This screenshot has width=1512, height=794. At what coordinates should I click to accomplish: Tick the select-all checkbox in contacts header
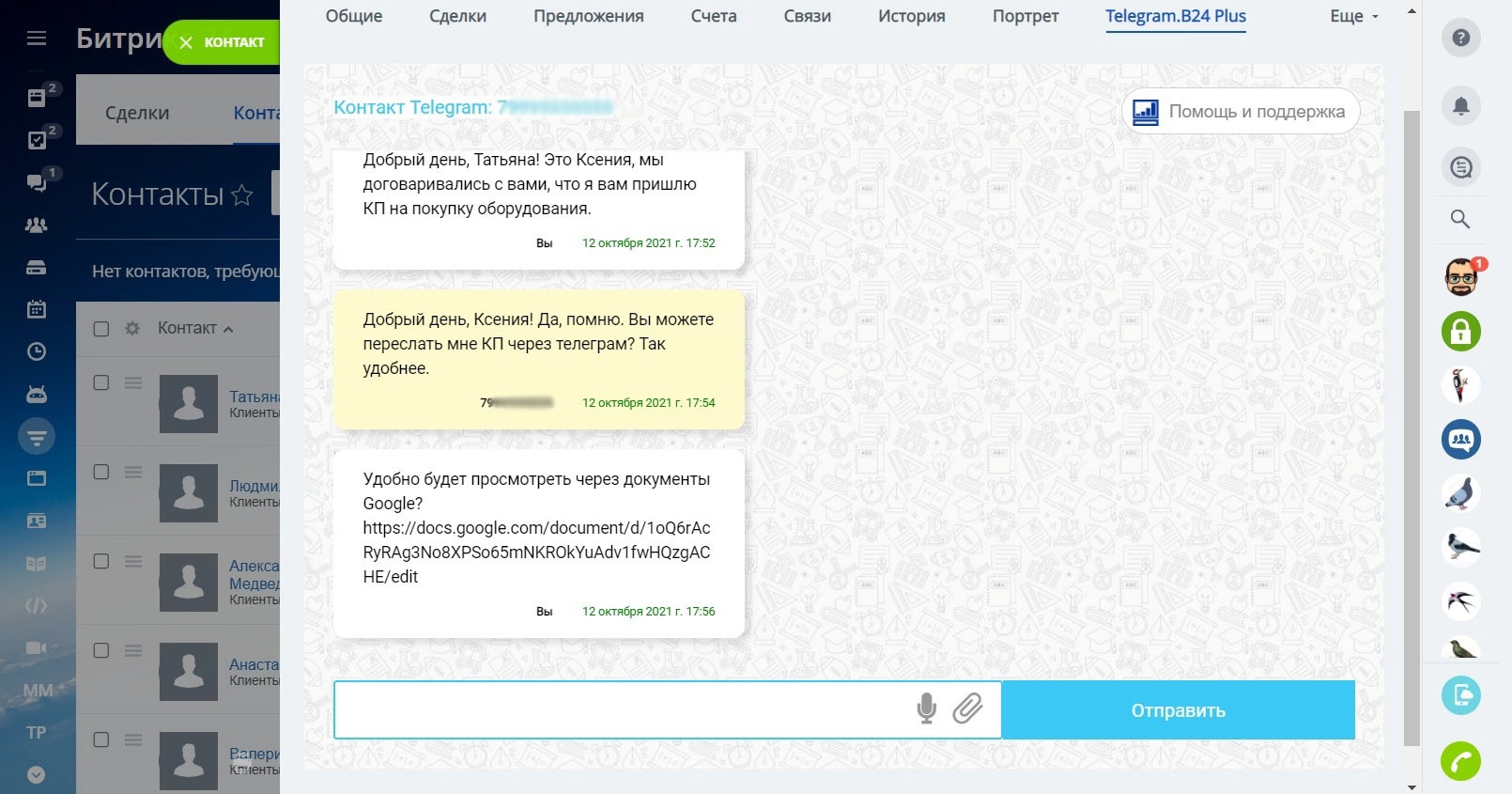point(101,329)
